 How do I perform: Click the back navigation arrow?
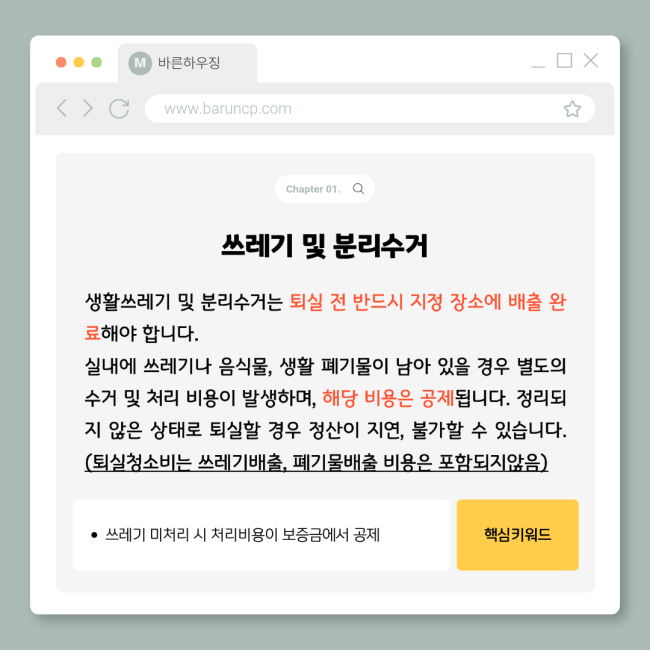[x=62, y=108]
